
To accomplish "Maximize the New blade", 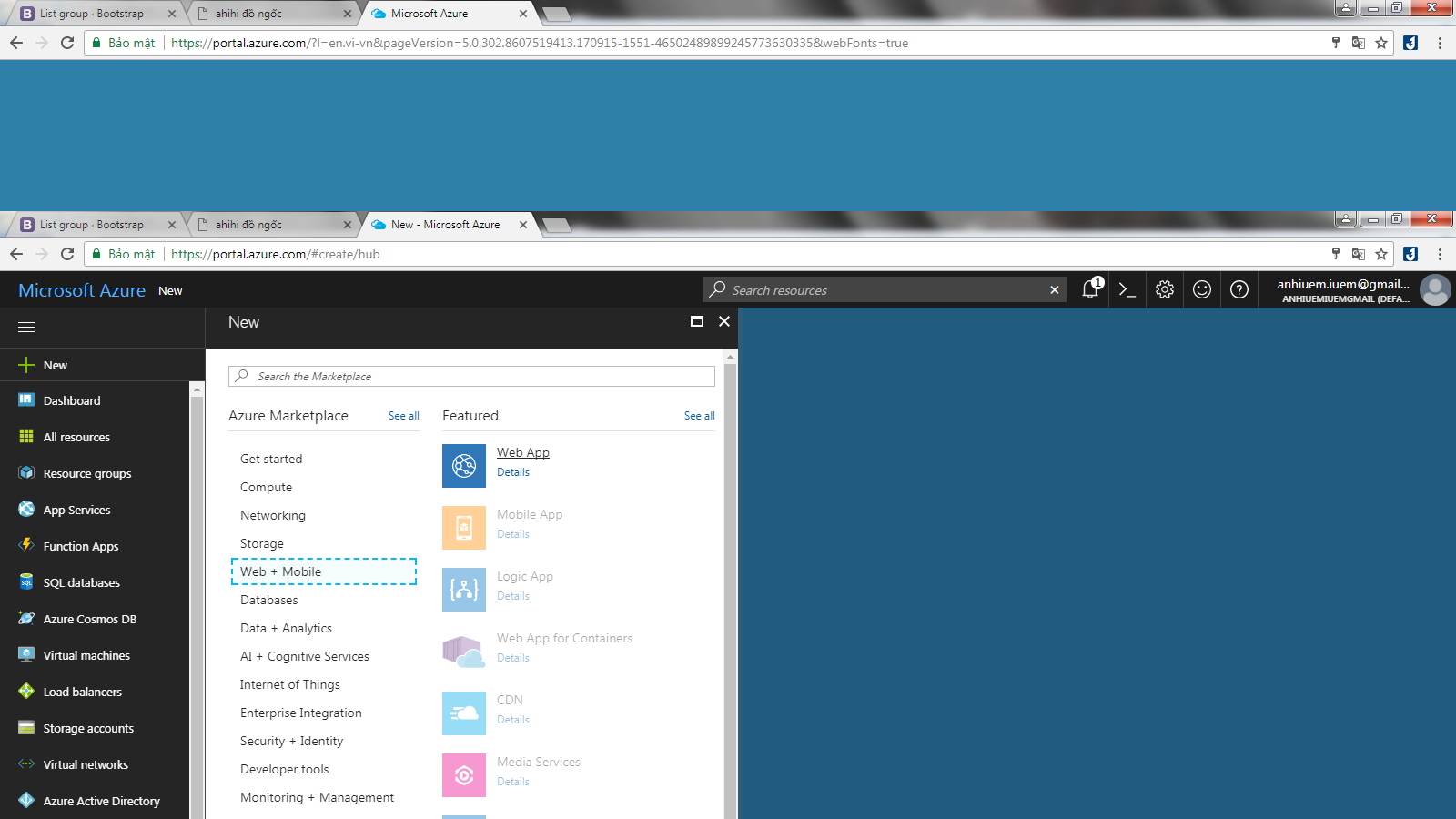I will [697, 321].
